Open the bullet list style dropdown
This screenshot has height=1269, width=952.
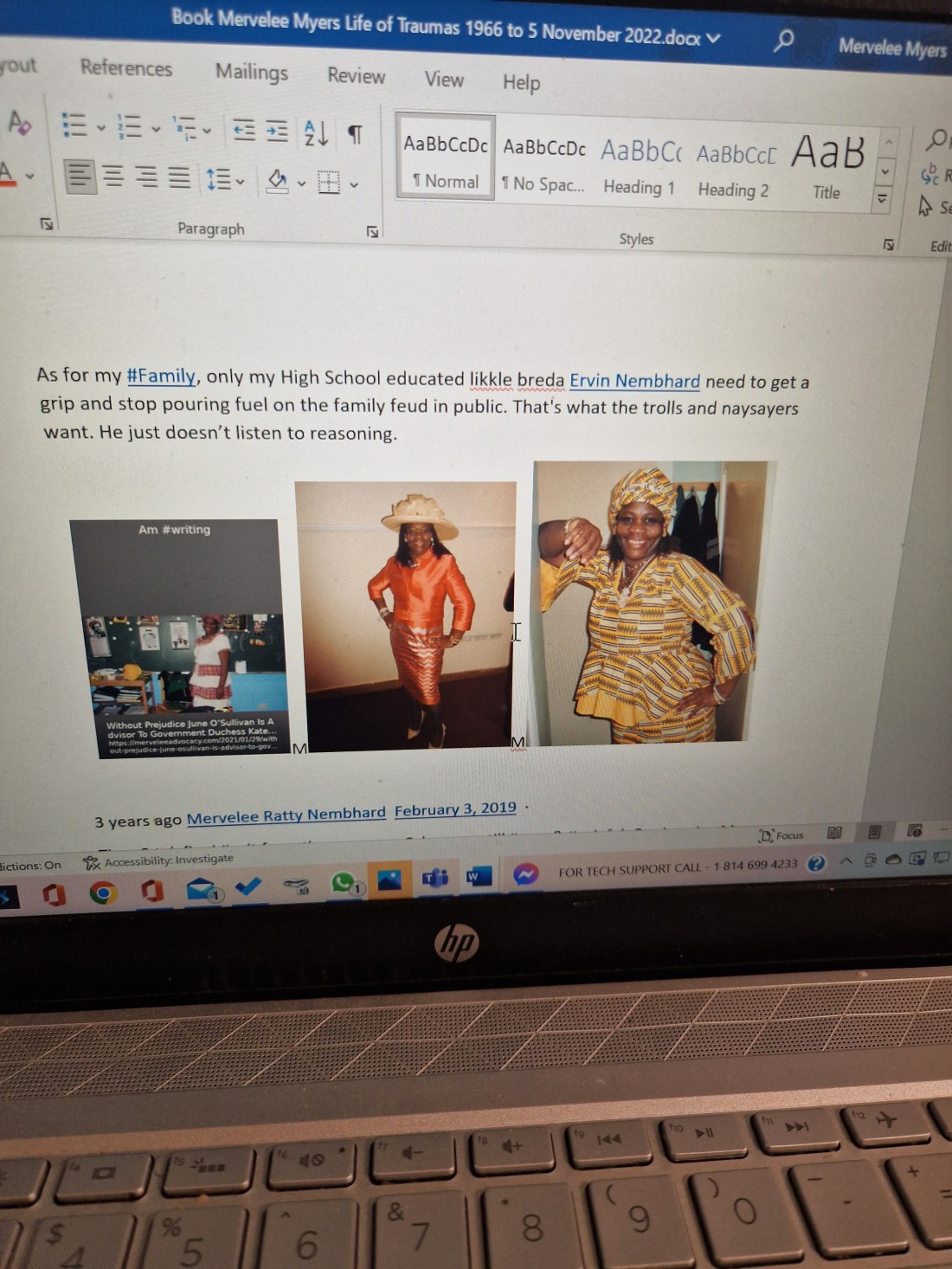click(100, 128)
